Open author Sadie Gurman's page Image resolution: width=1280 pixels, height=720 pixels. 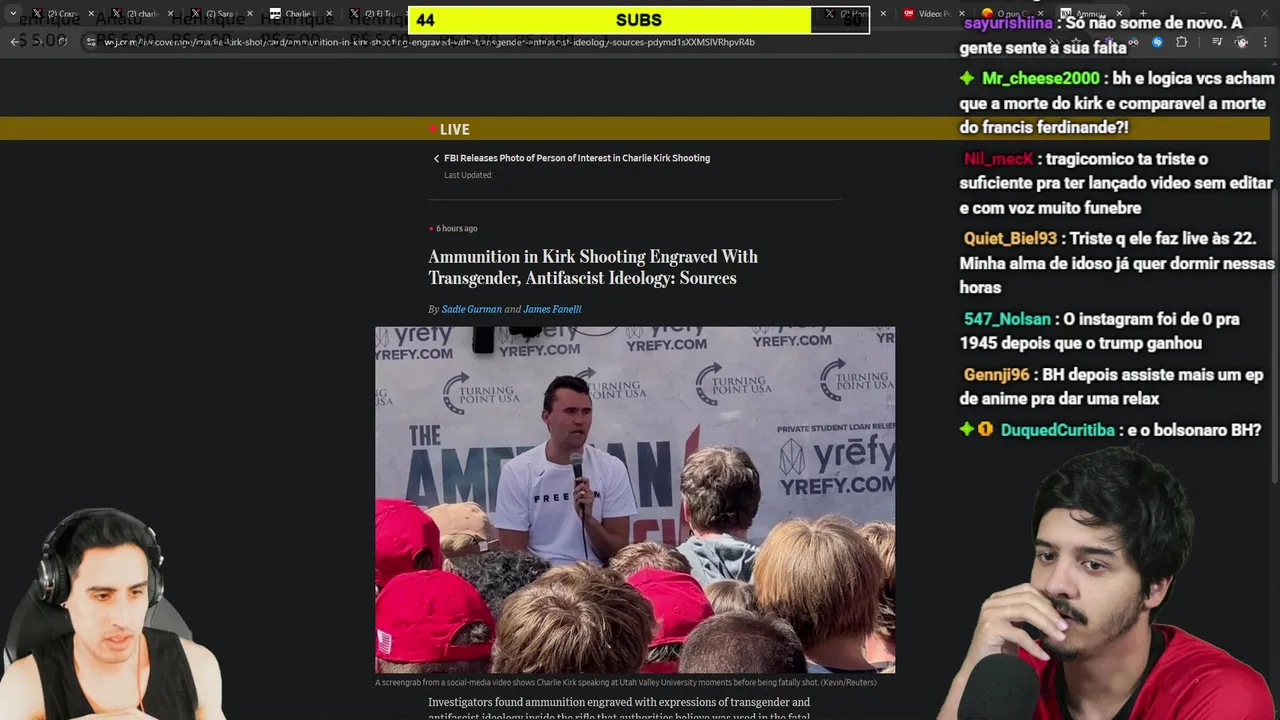point(472,309)
